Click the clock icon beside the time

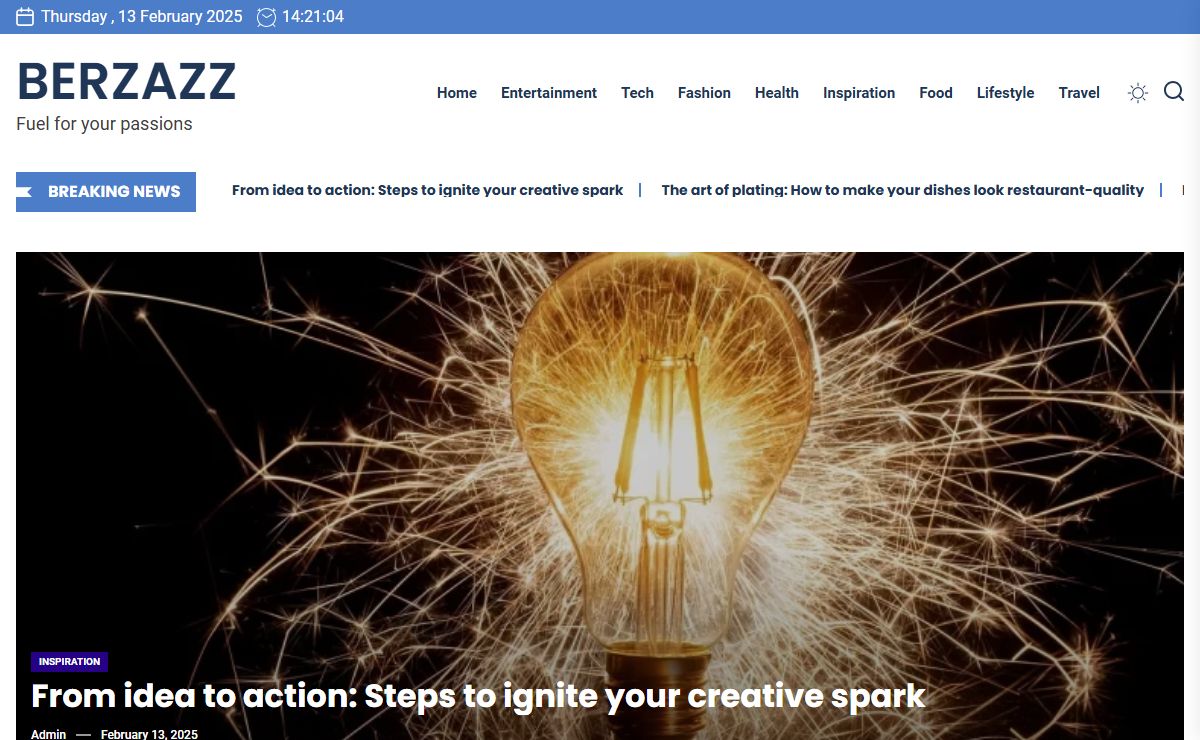tap(266, 17)
